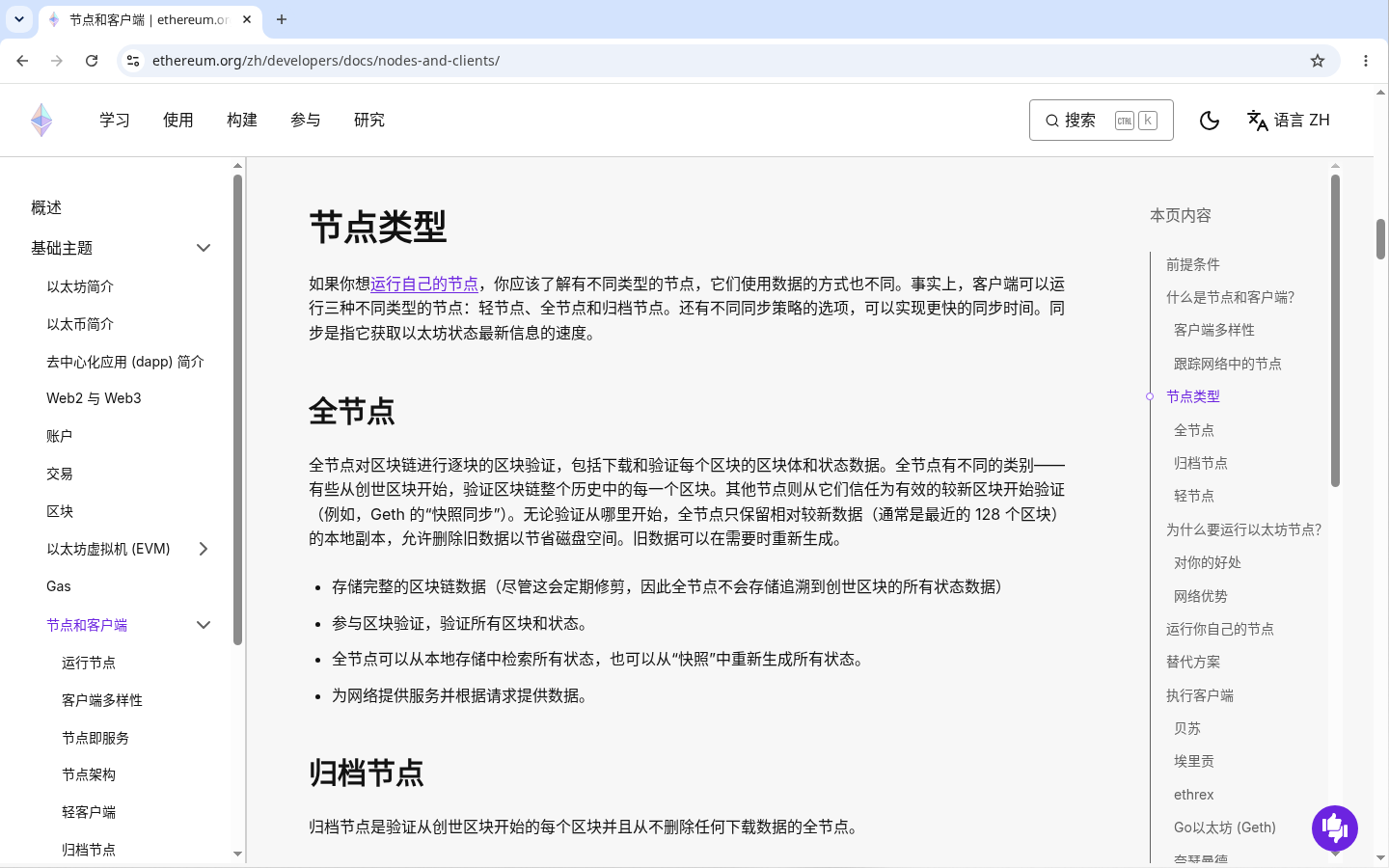Open 概述 in left sidebar
The height and width of the screenshot is (868, 1389).
point(46,207)
